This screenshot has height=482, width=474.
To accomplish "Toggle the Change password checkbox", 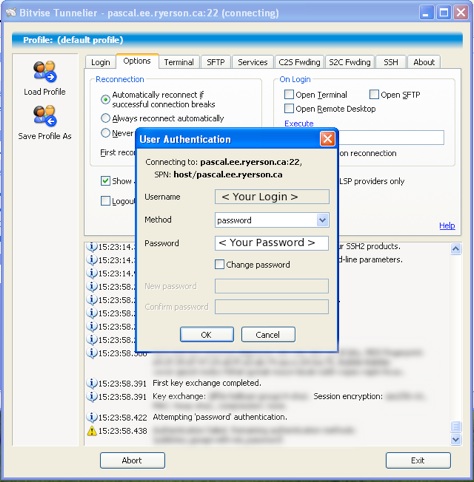I will [x=220, y=264].
